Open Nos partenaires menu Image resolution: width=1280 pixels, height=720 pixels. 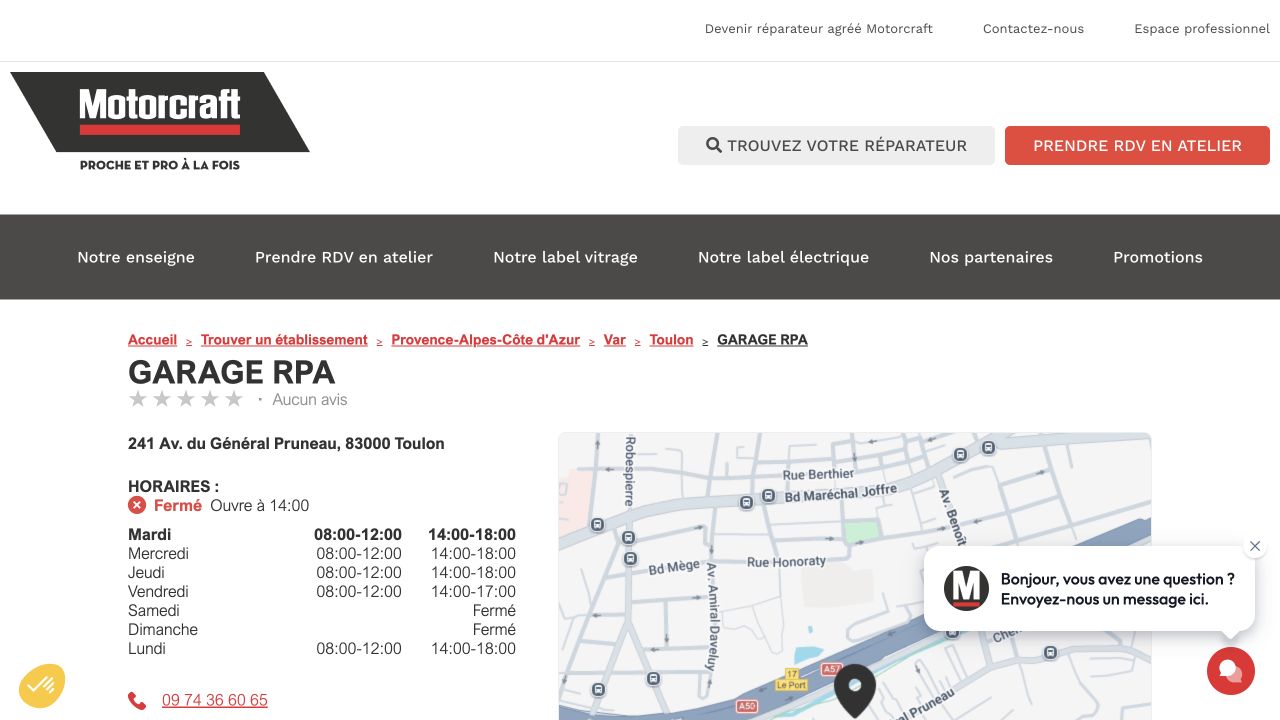coord(991,257)
